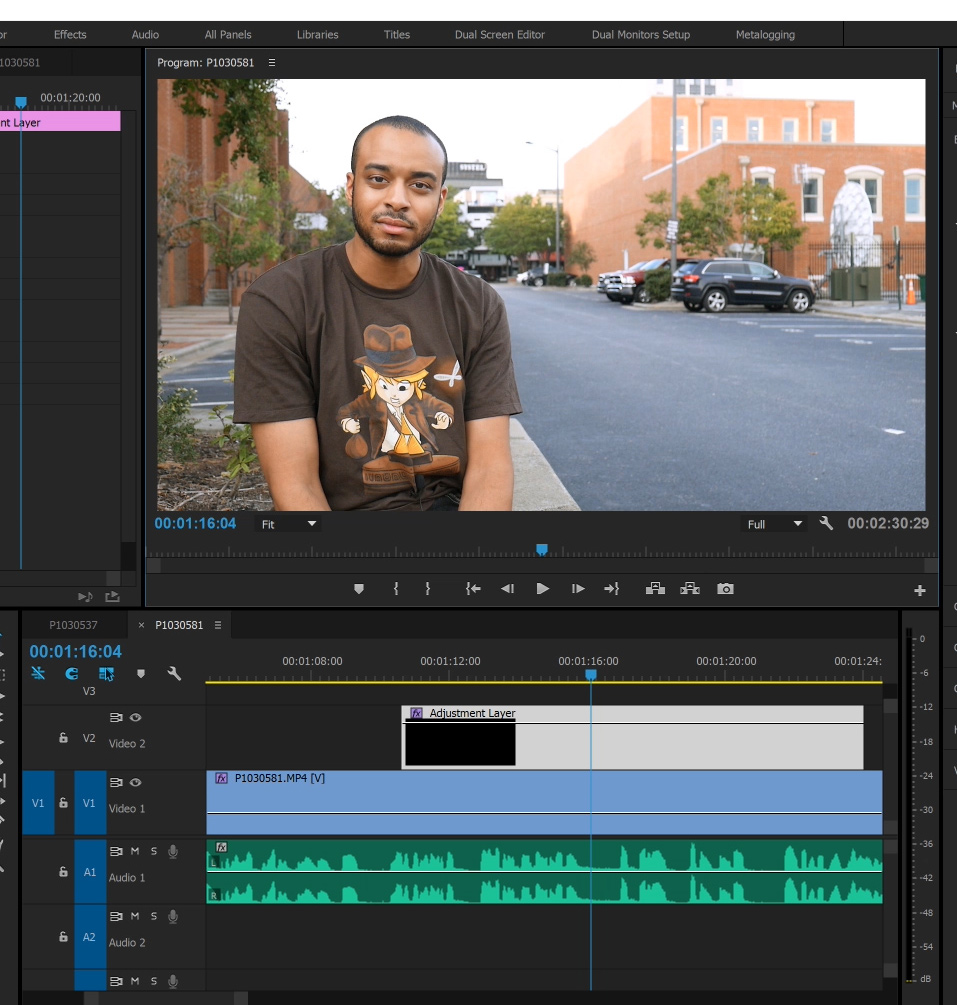Click the Program monitor playhead marker

(542, 549)
